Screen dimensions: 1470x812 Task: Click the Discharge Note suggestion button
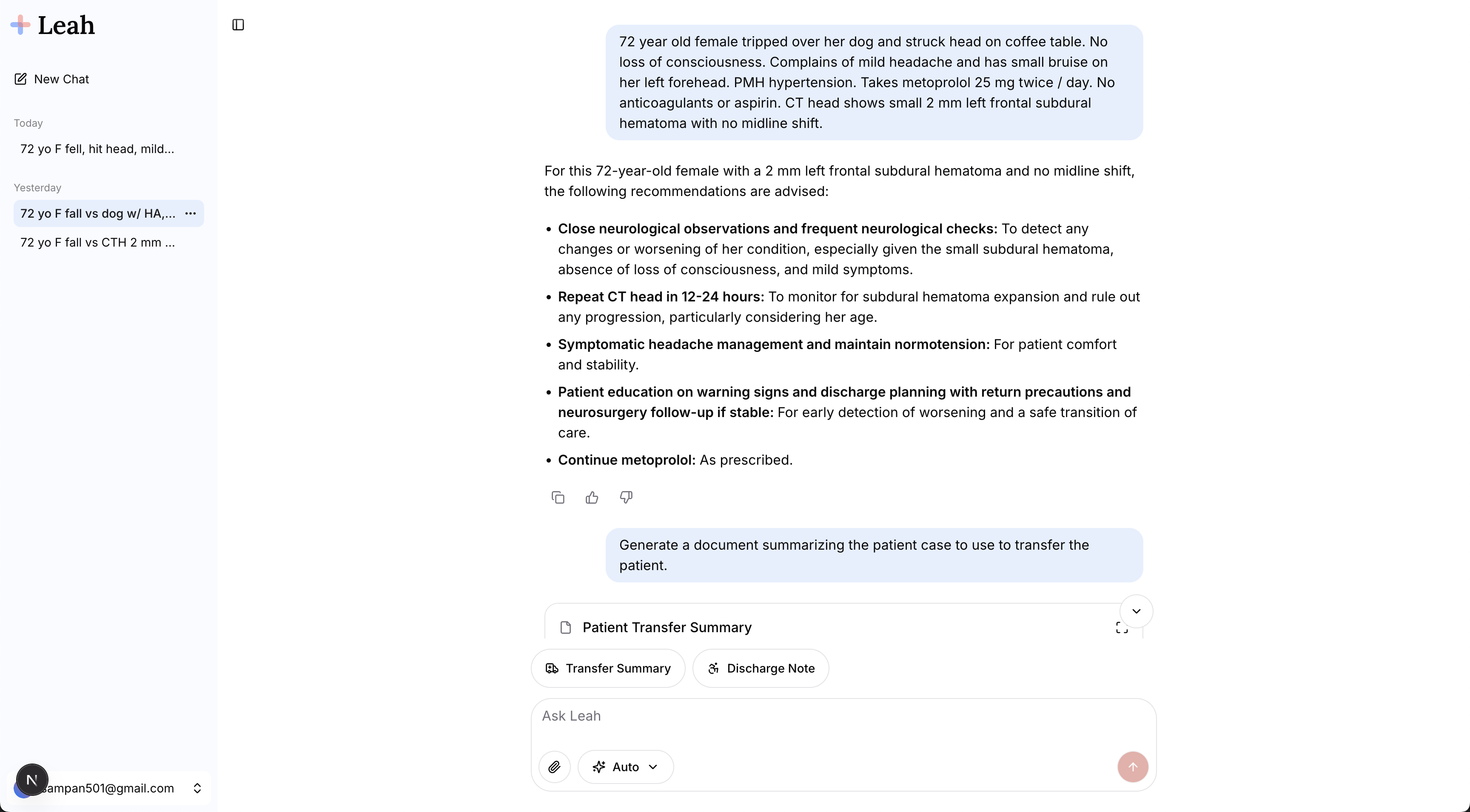click(x=761, y=668)
